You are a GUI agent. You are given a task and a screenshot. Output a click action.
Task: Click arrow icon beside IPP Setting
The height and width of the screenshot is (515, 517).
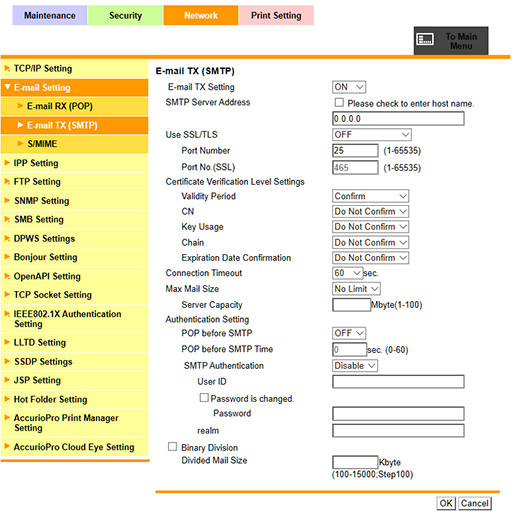coord(7,163)
